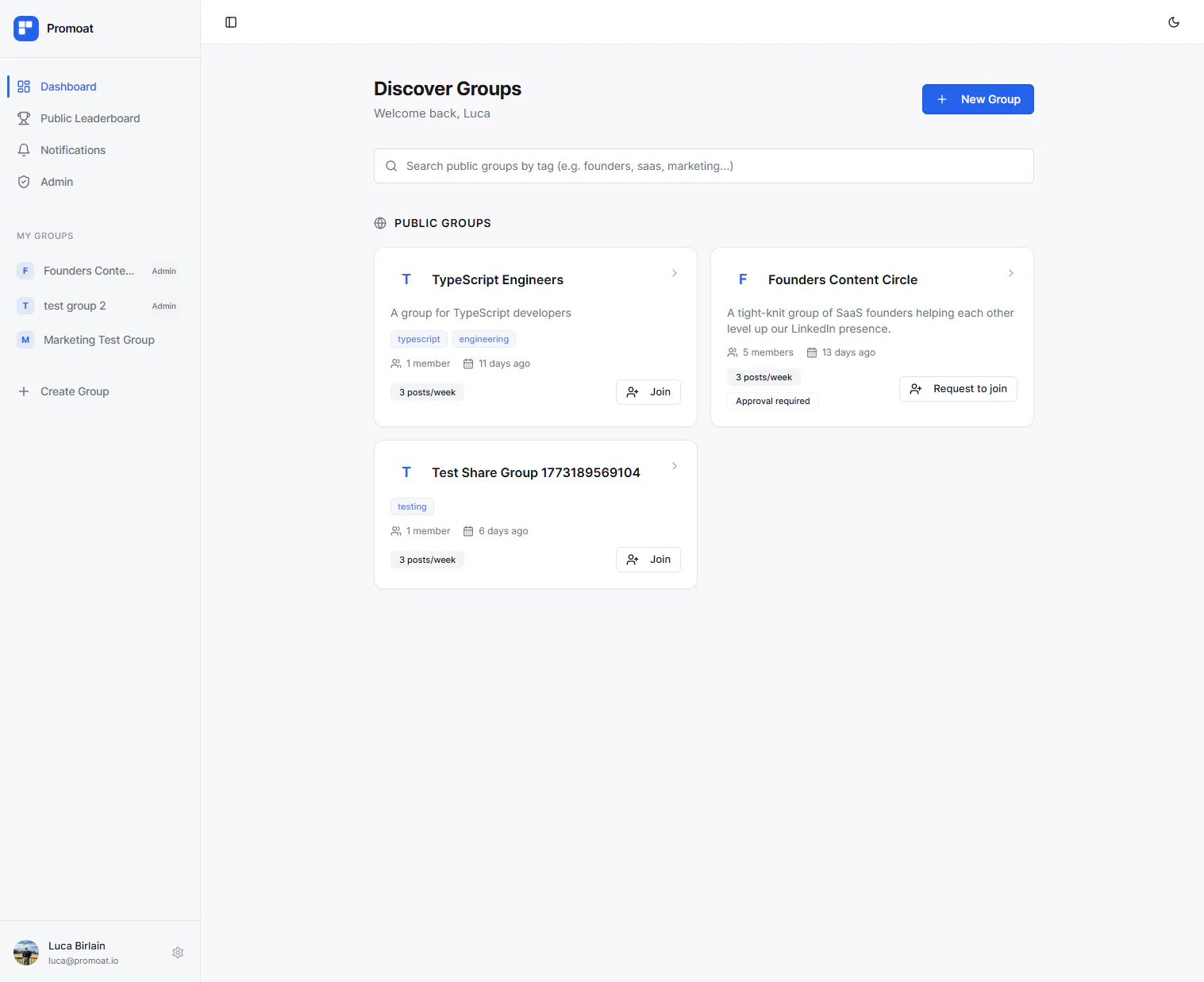The width and height of the screenshot is (1204, 982).
Task: Join Test Share Group 1773189569104
Action: tap(648, 560)
